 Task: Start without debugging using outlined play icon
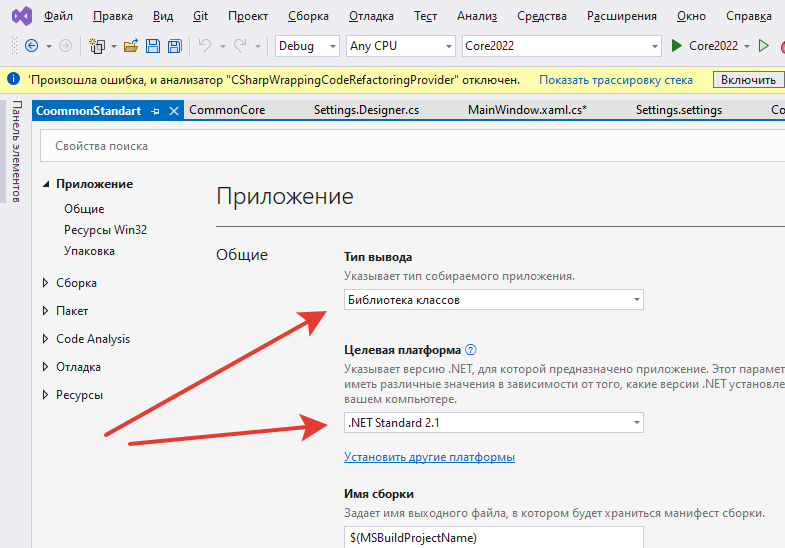pos(763,46)
